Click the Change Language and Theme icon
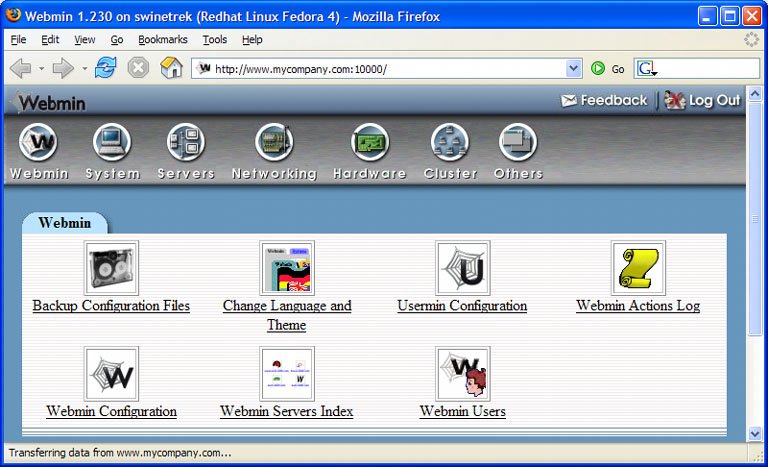 coord(287,268)
